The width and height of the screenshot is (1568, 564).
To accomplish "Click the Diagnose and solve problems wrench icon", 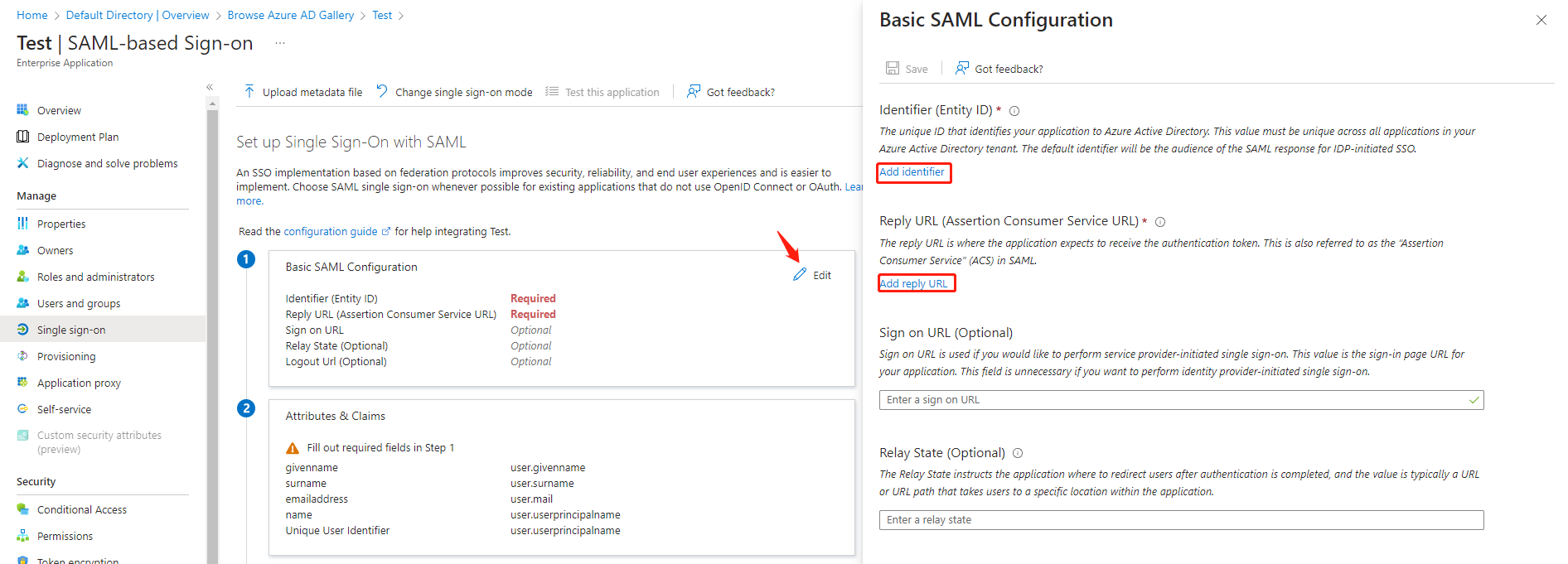I will click(x=23, y=163).
